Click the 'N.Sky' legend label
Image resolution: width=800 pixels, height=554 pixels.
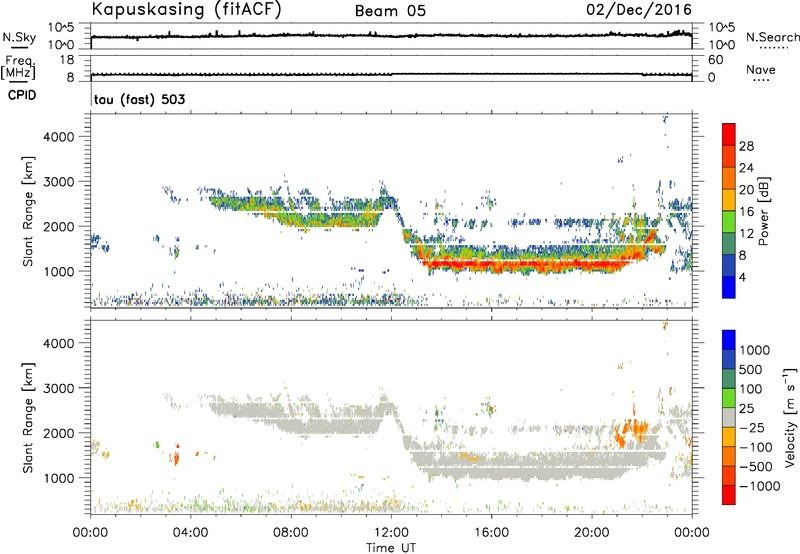pyautogui.click(x=19, y=37)
